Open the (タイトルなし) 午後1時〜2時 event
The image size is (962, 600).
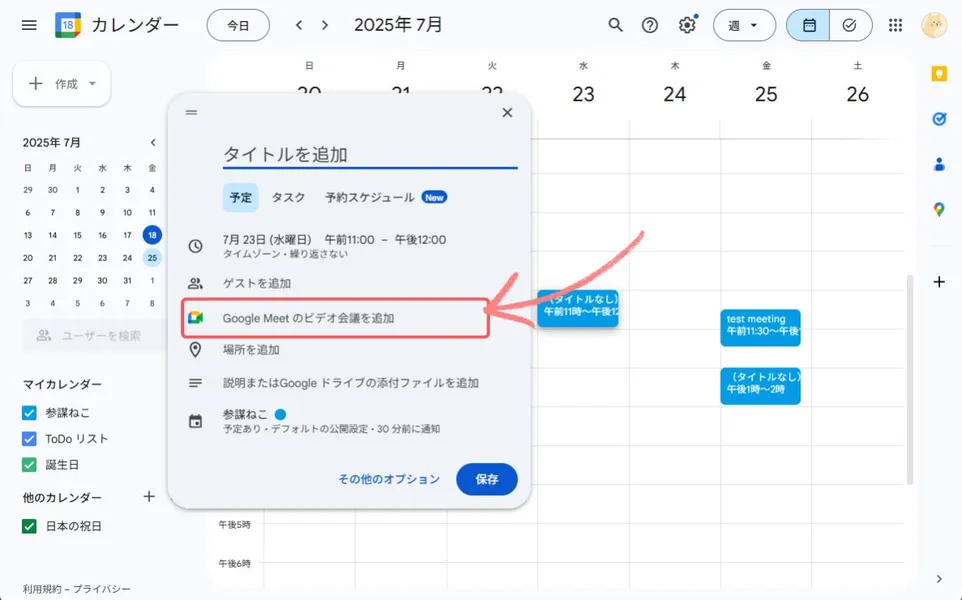pyautogui.click(x=760, y=386)
